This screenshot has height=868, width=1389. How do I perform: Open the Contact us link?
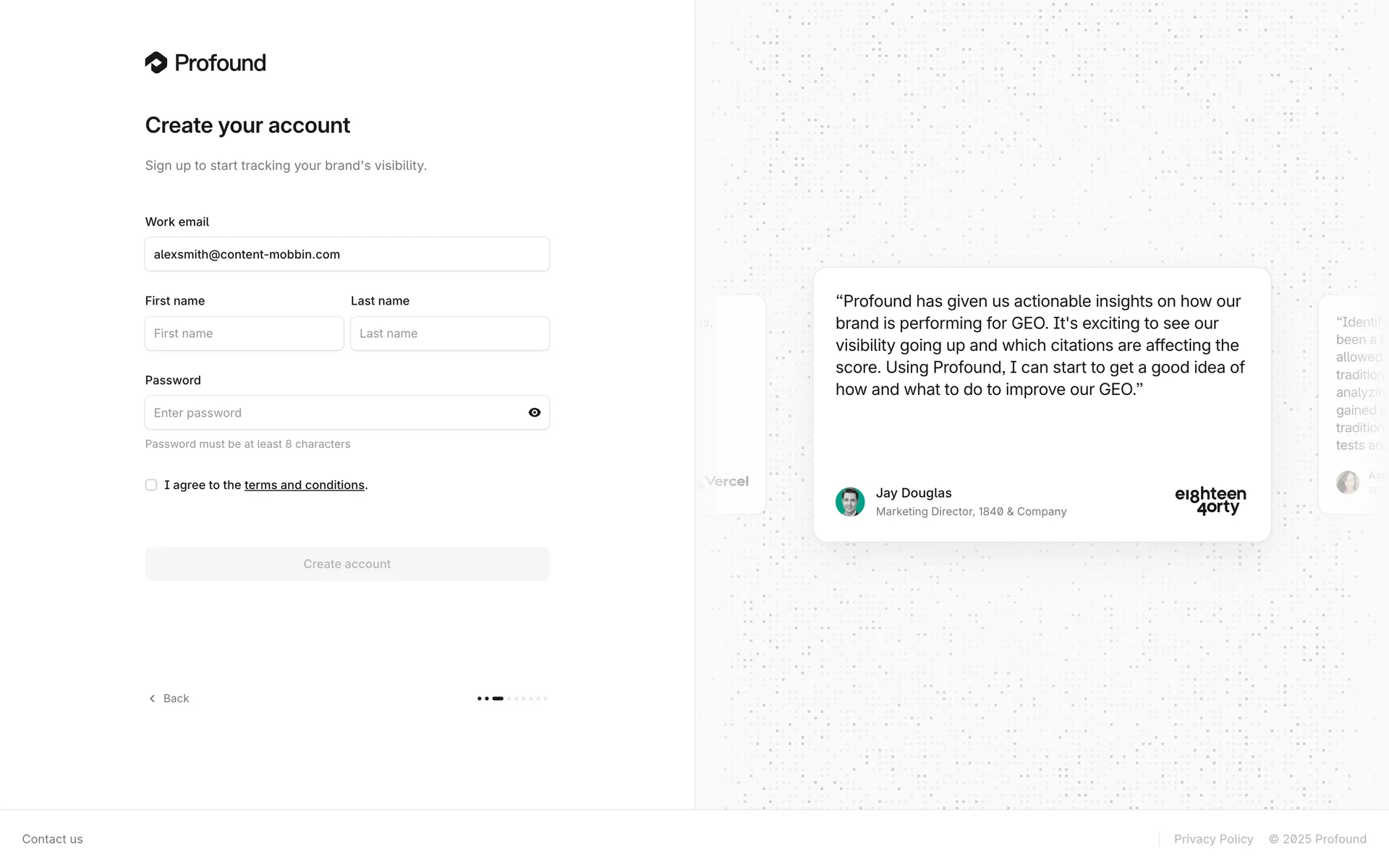point(52,839)
